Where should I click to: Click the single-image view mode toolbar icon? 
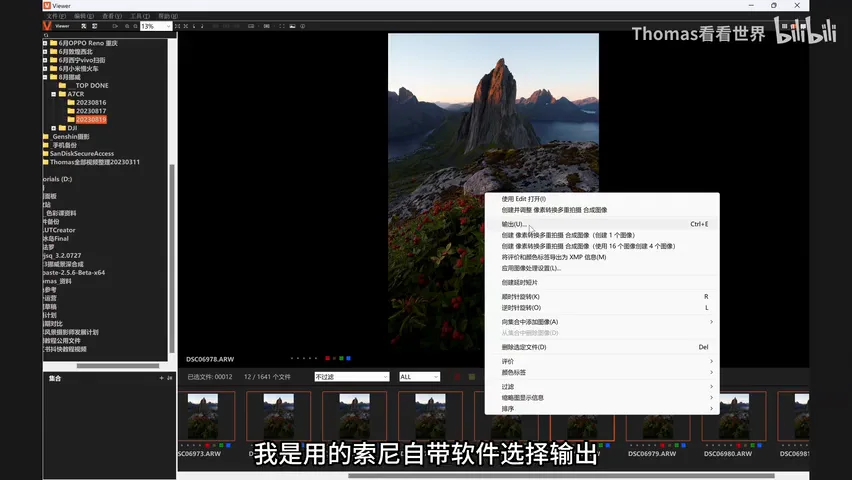click(251, 26)
